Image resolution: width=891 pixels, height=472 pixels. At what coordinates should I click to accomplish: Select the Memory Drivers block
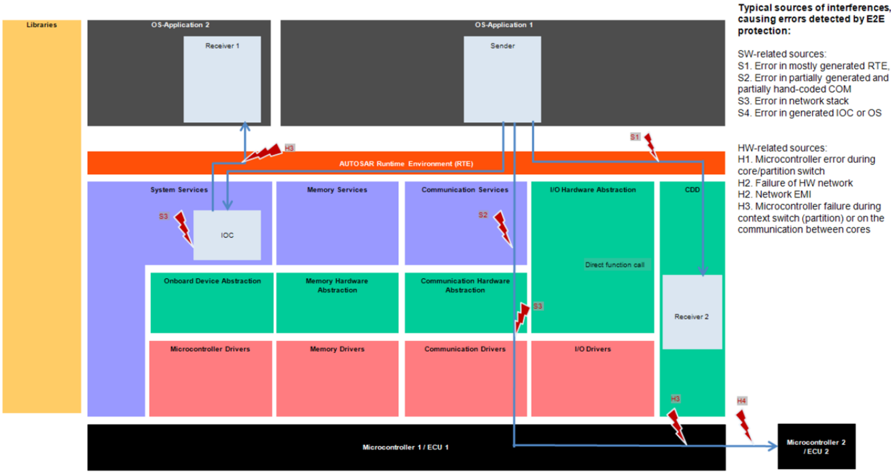coord(337,379)
